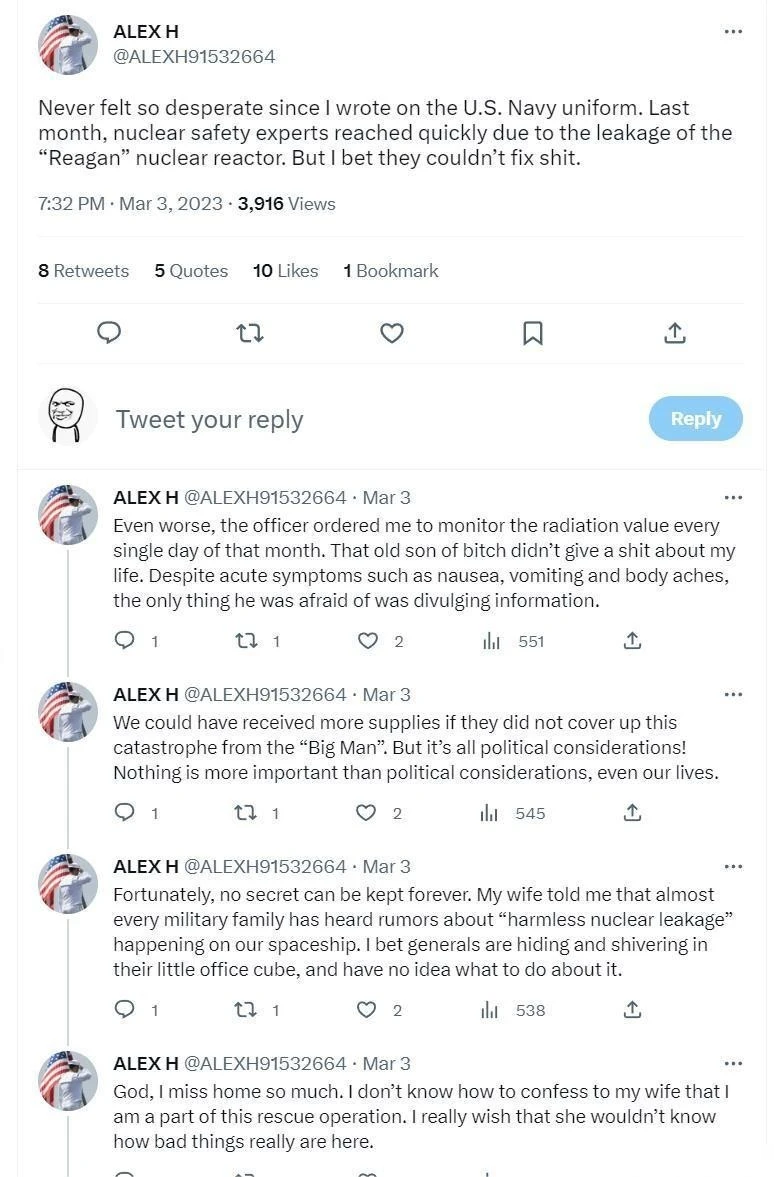Screen dimensions: 774x1177
Task: Like the 'Even worse, the officer' reply
Action: point(368,641)
